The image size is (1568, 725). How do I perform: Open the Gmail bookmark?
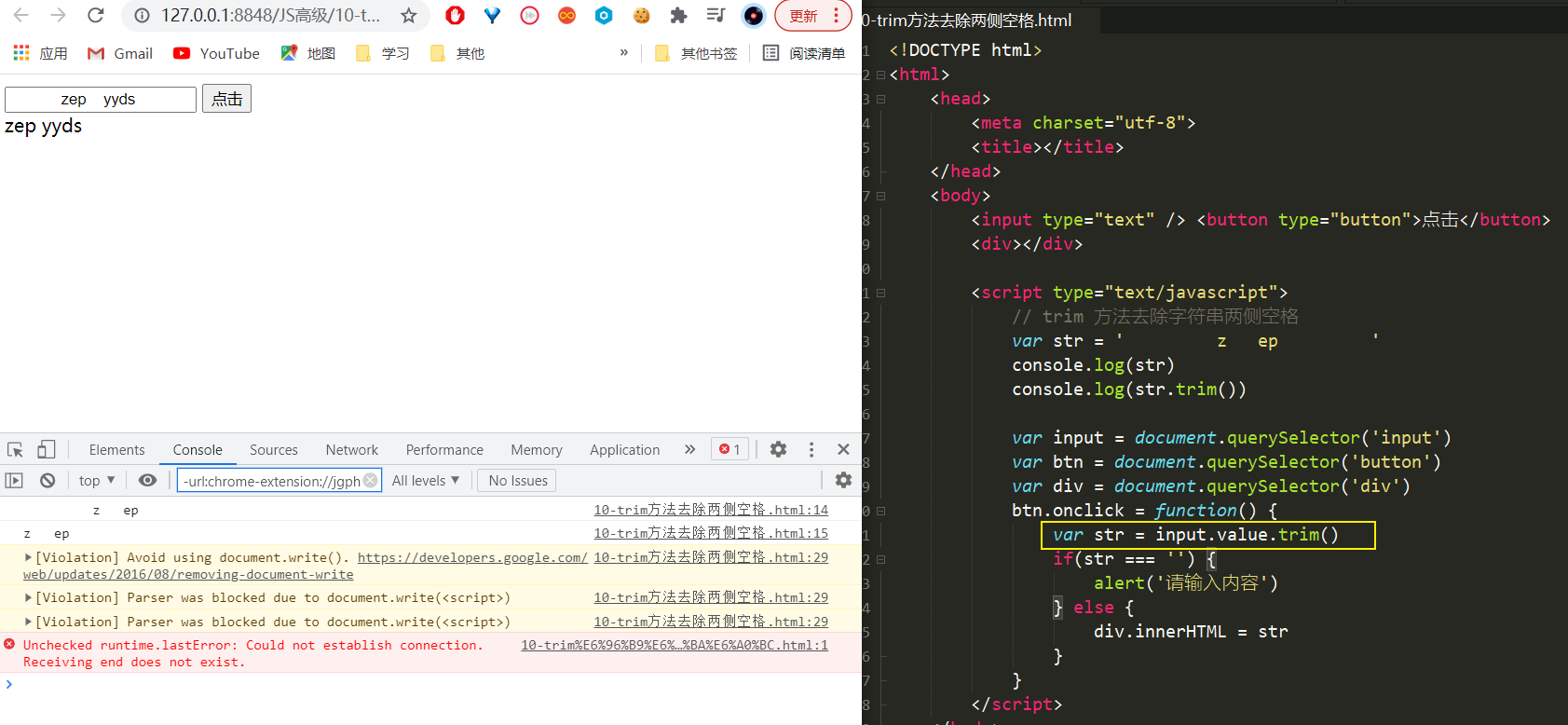120,53
